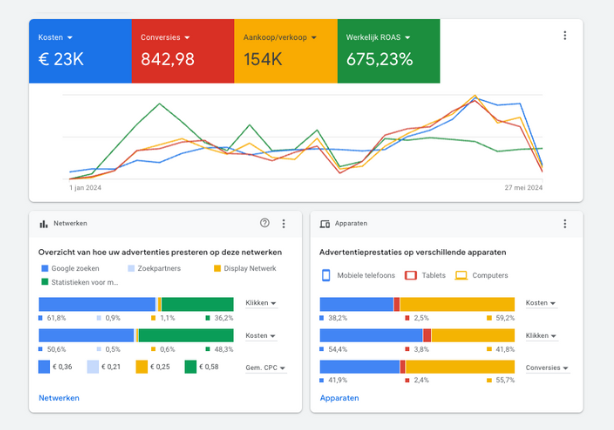The height and width of the screenshot is (430, 614).
Task: Click the Mobiele telefoons phone icon
Action: [326, 275]
